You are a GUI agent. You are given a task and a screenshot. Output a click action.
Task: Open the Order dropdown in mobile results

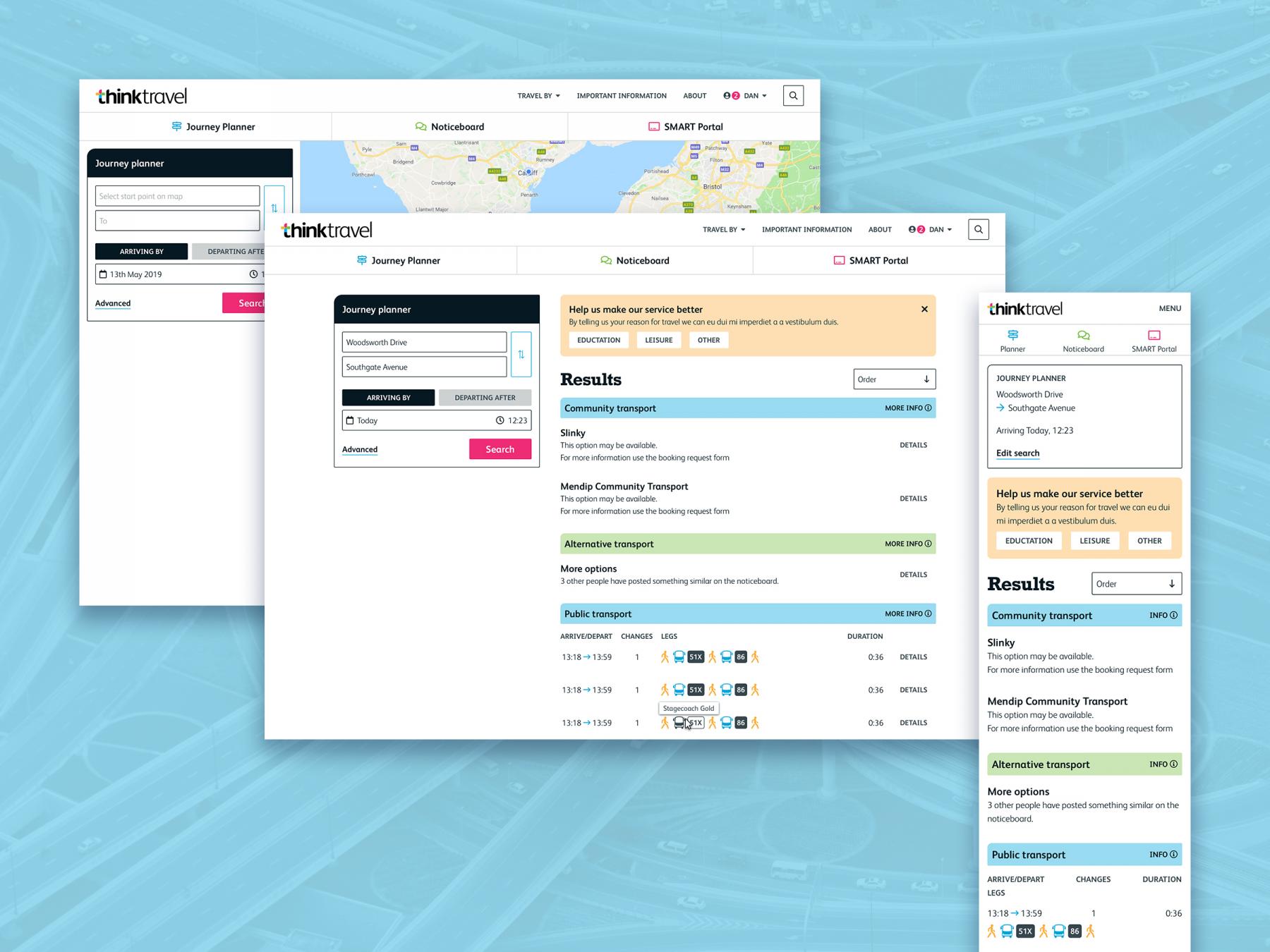[x=1137, y=584]
